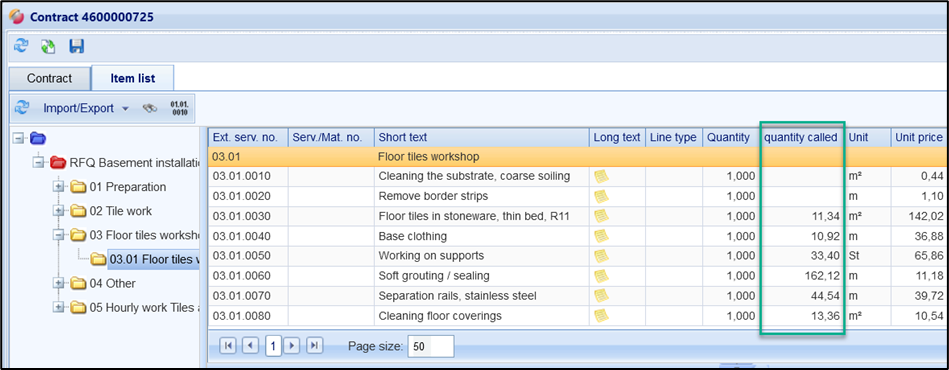This screenshot has height=370, width=949.
Task: Click the 01.01.0010 numbering icon
Action: 179,108
